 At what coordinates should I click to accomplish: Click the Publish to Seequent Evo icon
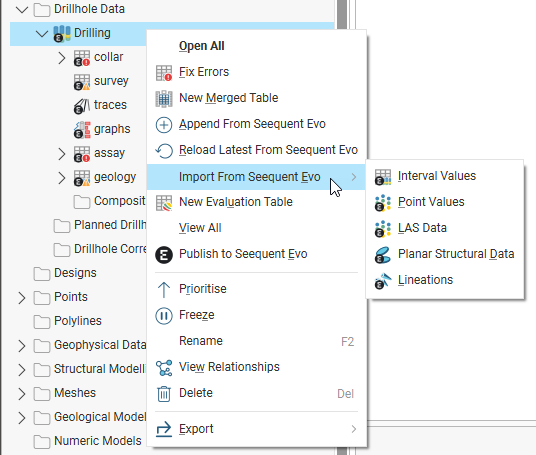pyautogui.click(x=164, y=255)
